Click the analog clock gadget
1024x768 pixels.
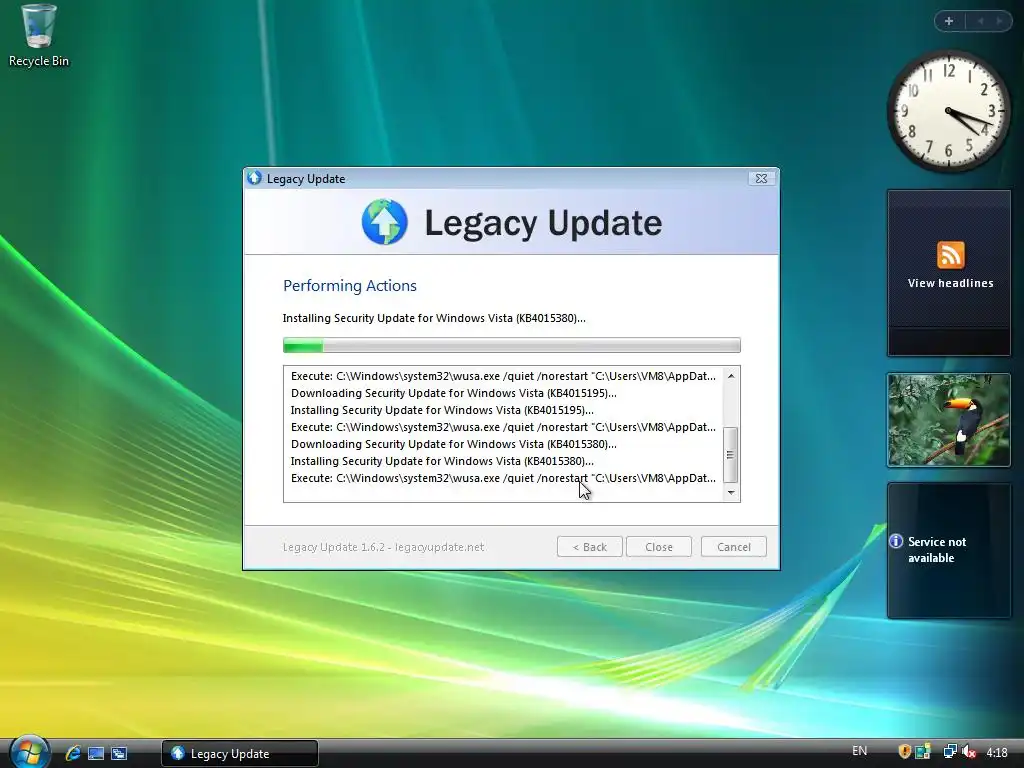pos(949,111)
